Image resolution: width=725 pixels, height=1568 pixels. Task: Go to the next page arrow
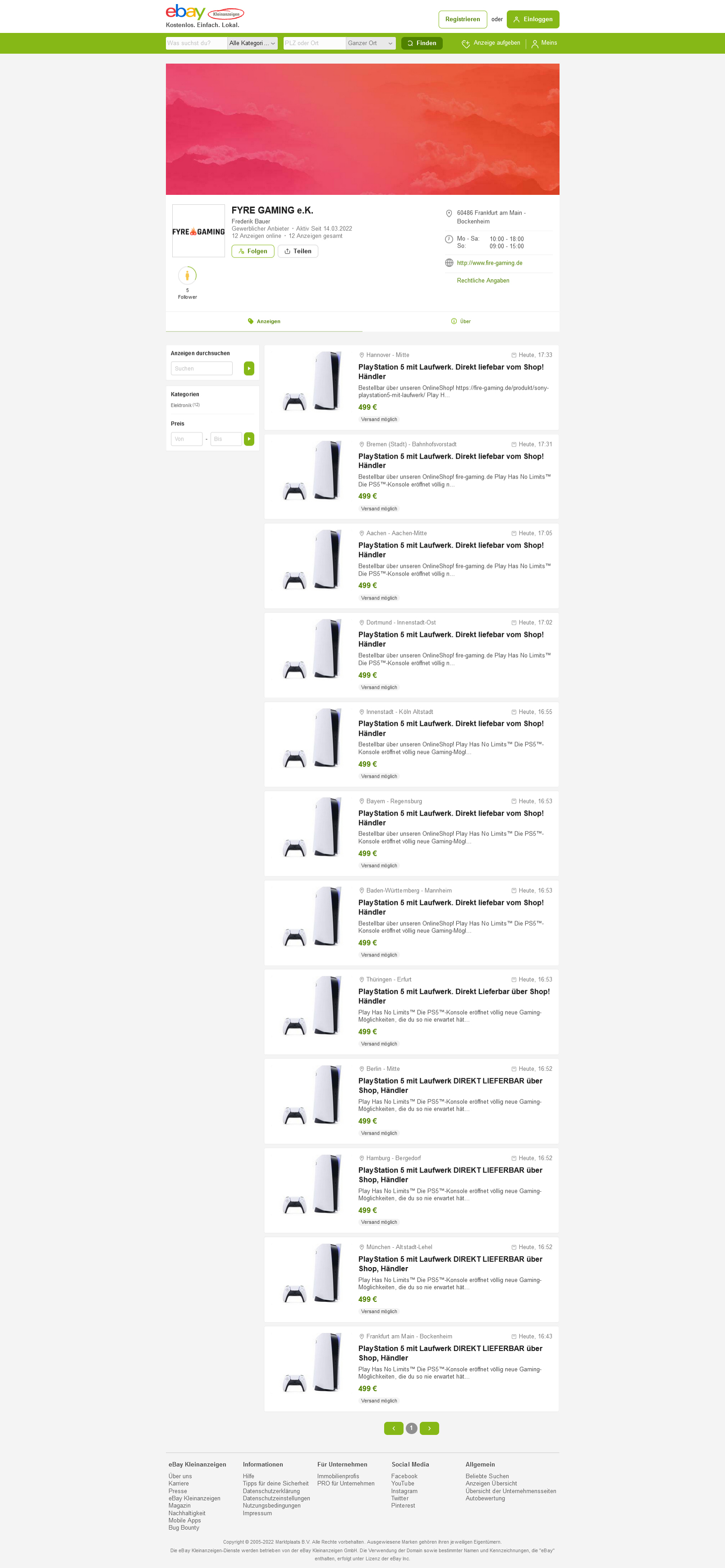(x=429, y=1428)
